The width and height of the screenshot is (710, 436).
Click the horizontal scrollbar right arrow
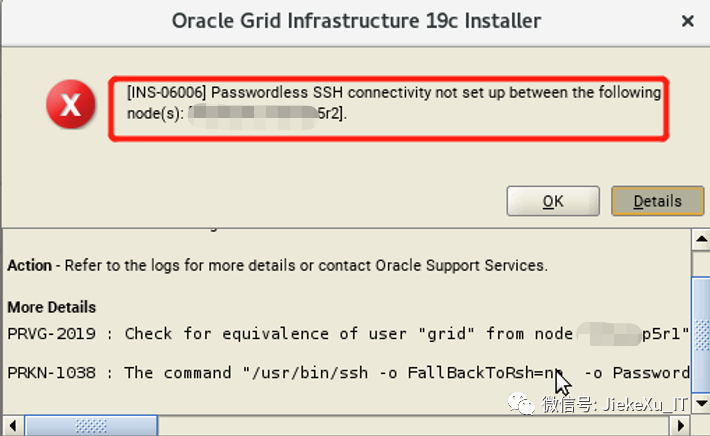[x=682, y=427]
